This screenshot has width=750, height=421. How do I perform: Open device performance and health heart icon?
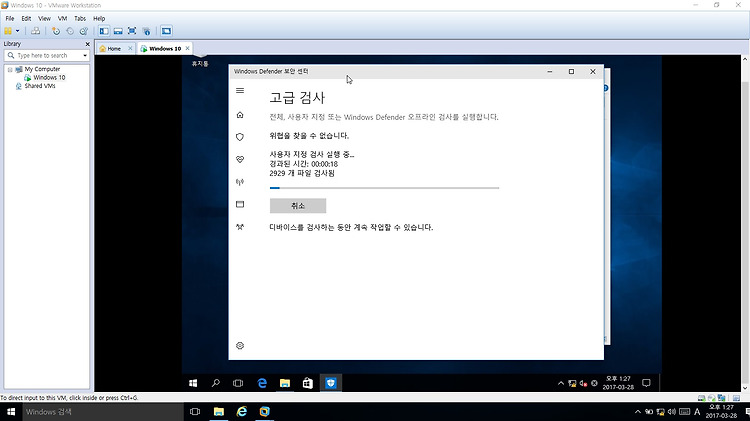[x=240, y=159]
